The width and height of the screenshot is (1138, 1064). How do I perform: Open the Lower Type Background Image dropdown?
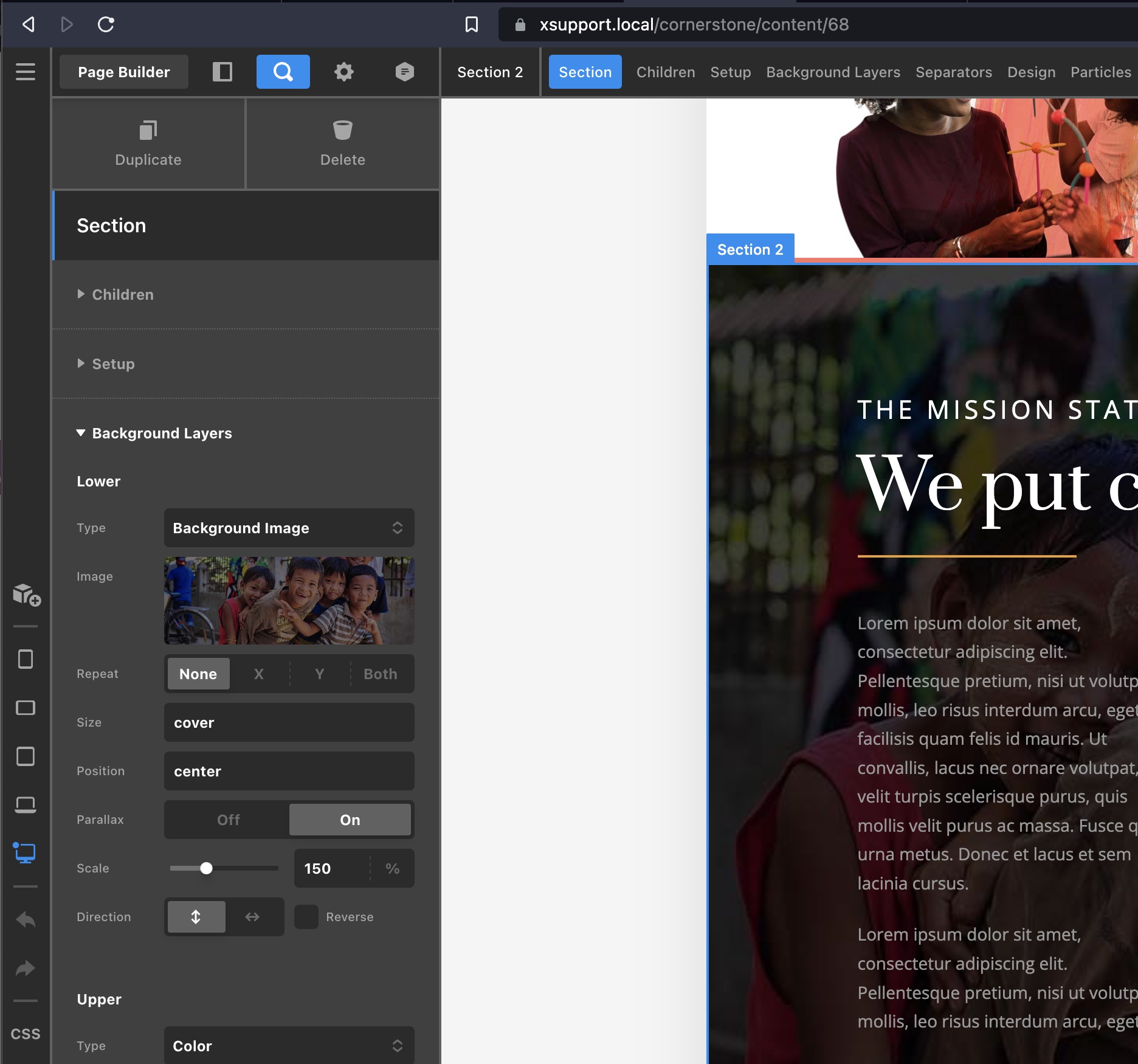coord(289,528)
